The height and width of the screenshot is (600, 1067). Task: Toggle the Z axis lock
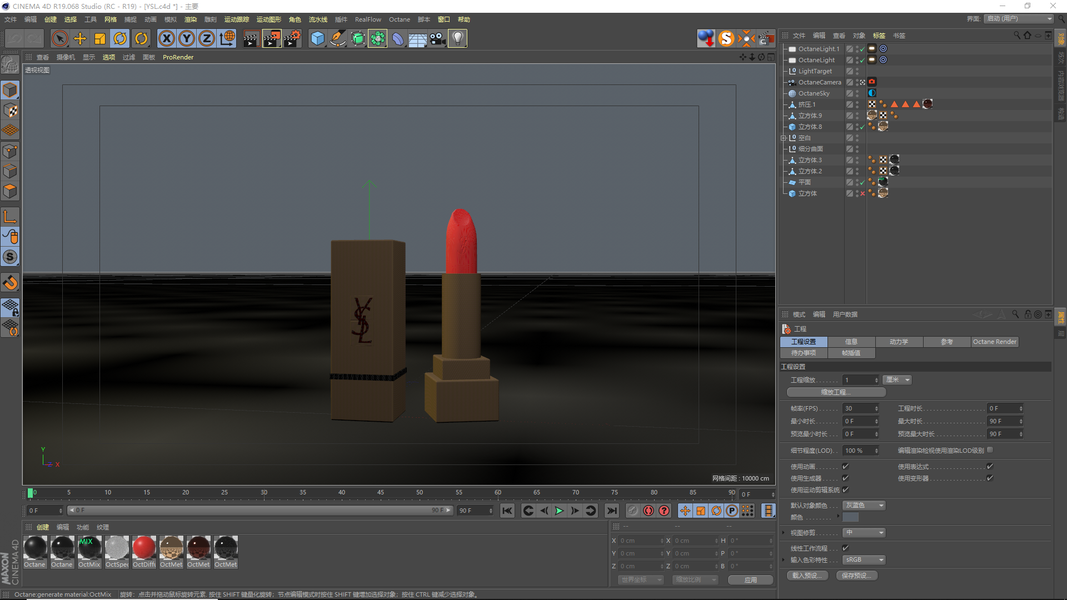(207, 39)
